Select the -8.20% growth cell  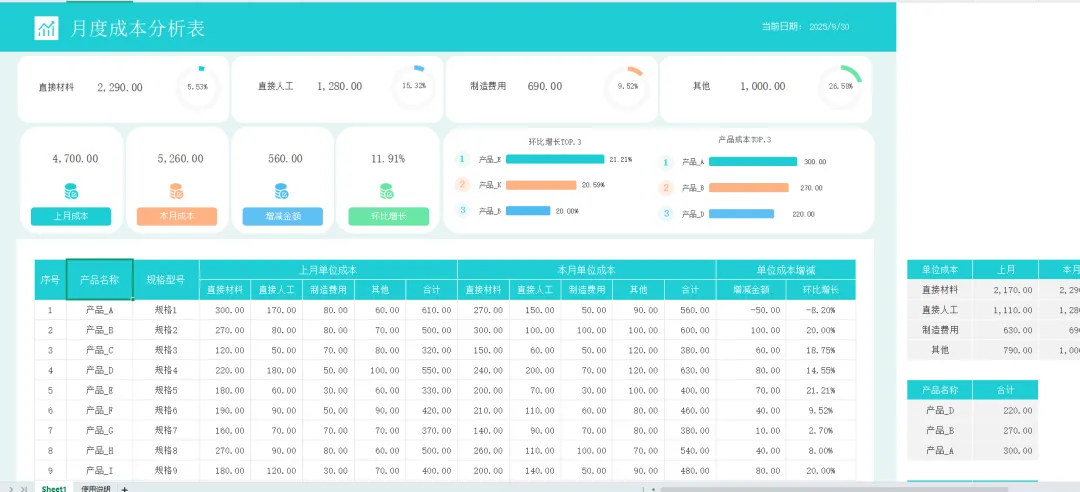[x=821, y=310]
